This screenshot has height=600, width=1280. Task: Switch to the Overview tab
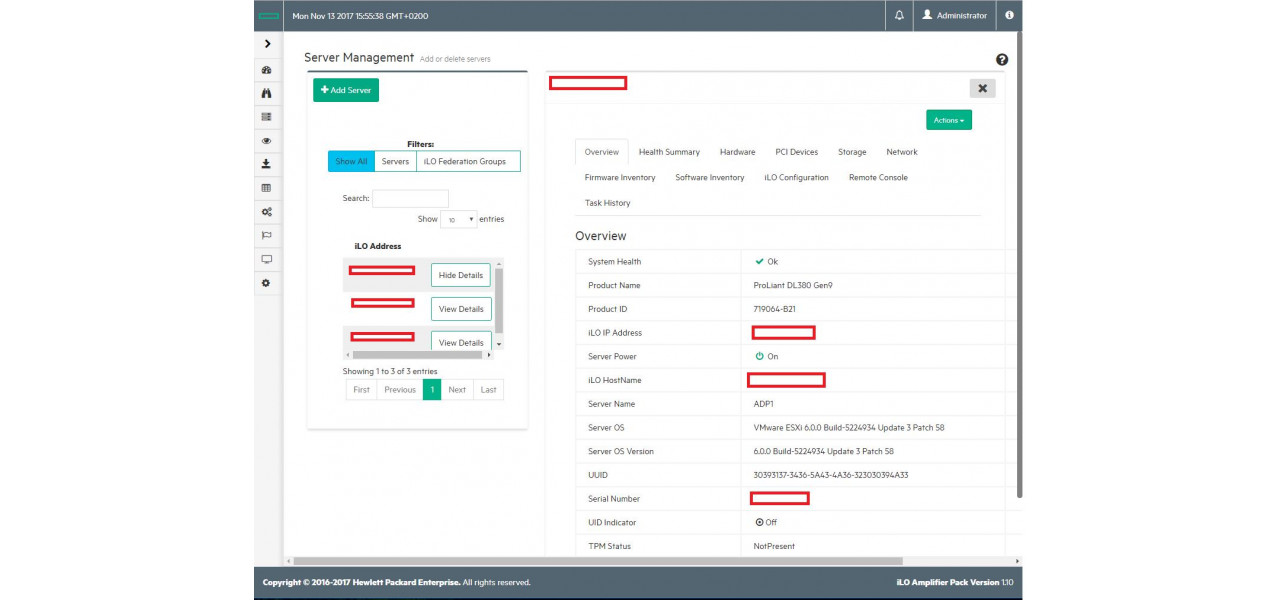pyautogui.click(x=602, y=152)
